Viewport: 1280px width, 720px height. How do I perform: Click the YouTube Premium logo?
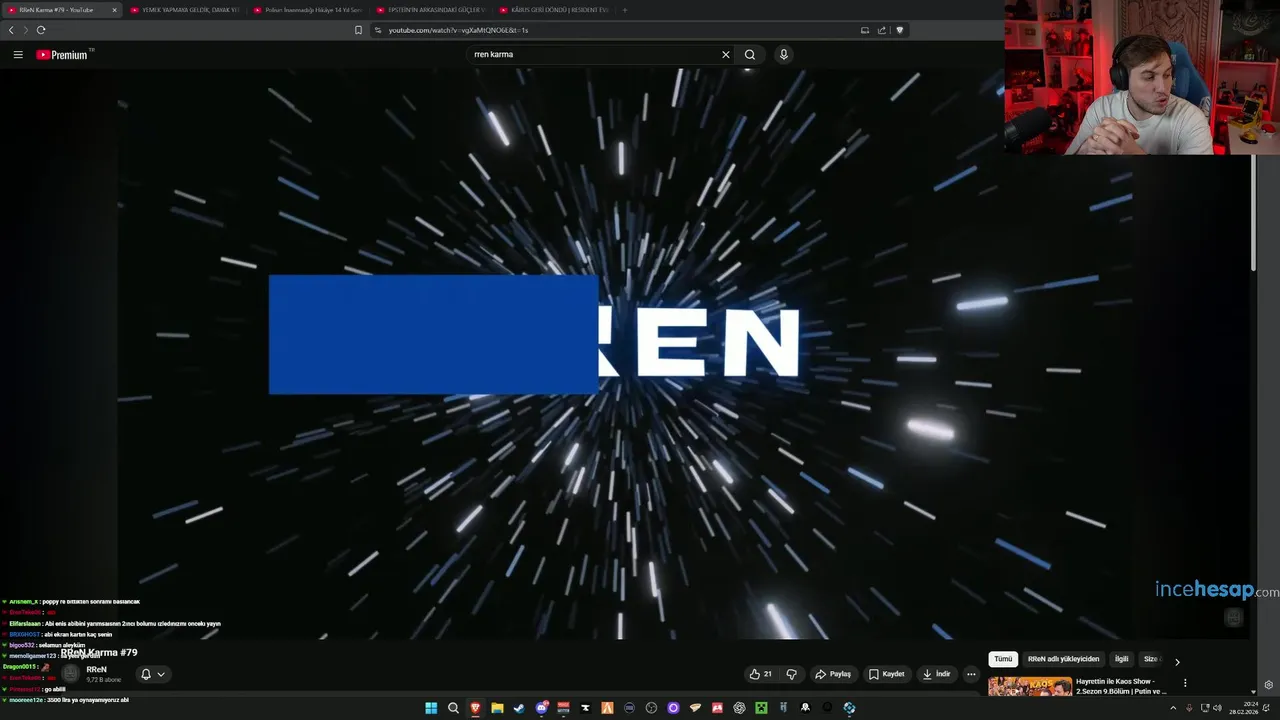62,55
